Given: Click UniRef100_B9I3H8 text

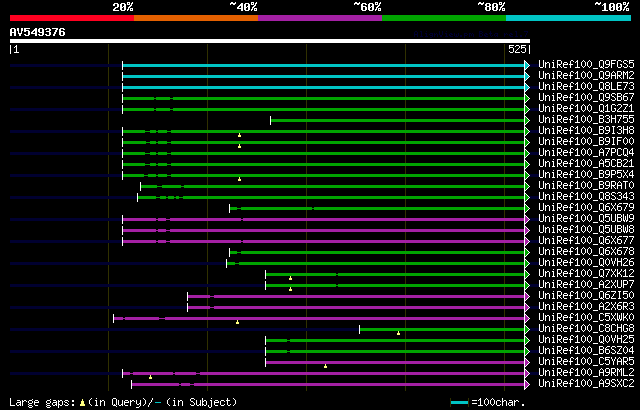Looking at the screenshot, I should pyautogui.click(x=586, y=131).
